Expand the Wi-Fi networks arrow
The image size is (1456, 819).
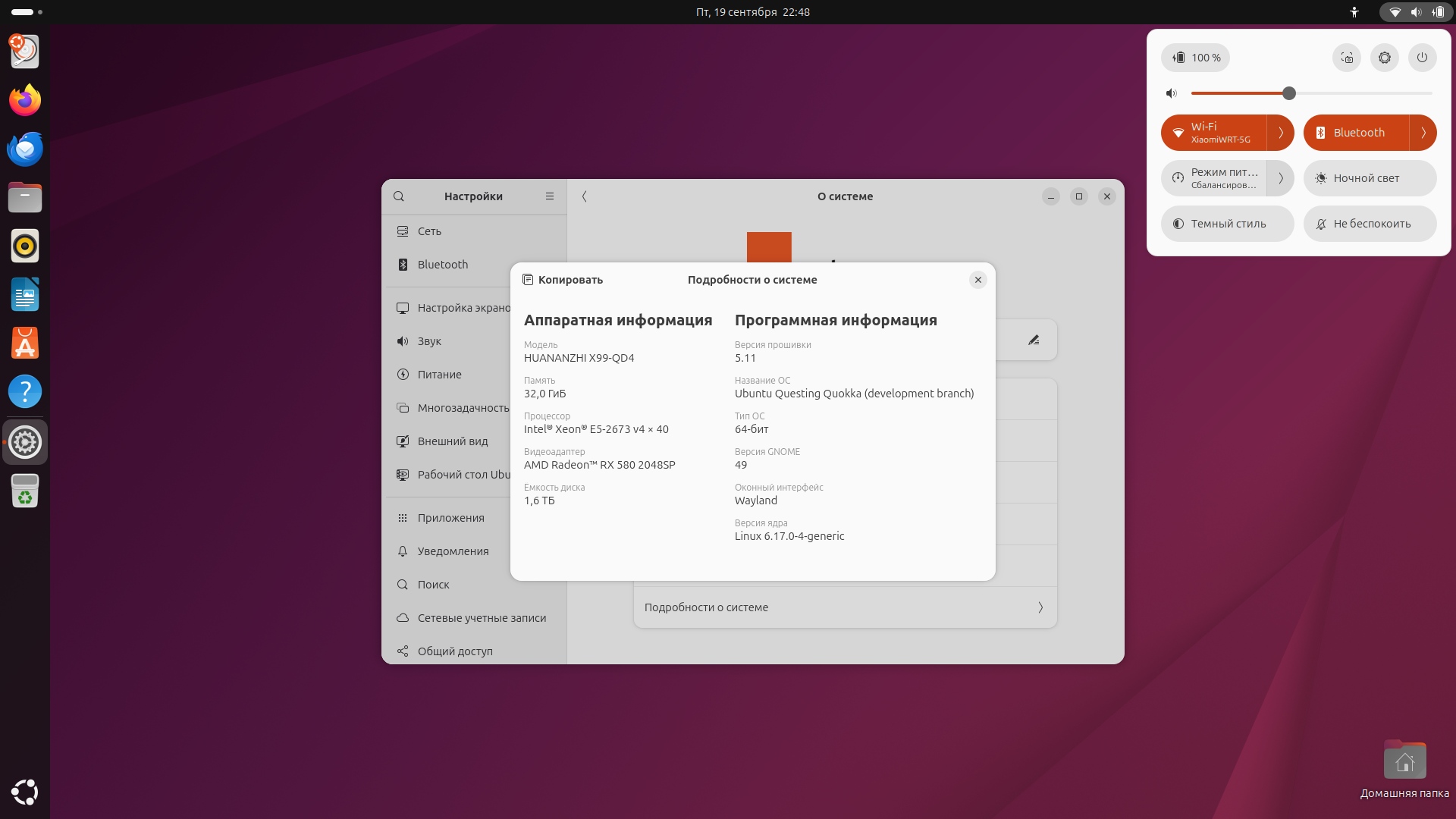(x=1281, y=133)
